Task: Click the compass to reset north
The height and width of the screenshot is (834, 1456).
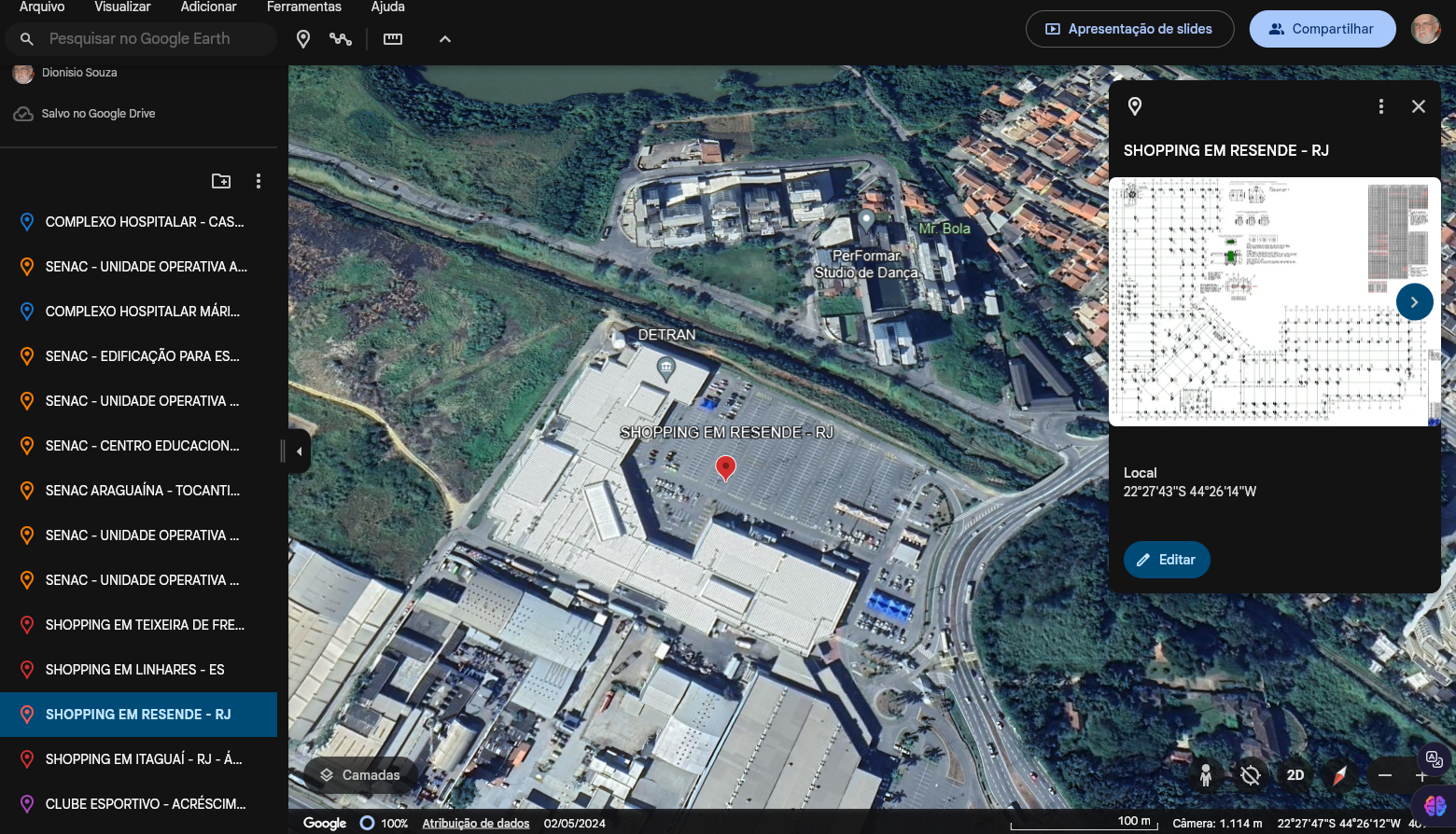Action: [x=1339, y=774]
